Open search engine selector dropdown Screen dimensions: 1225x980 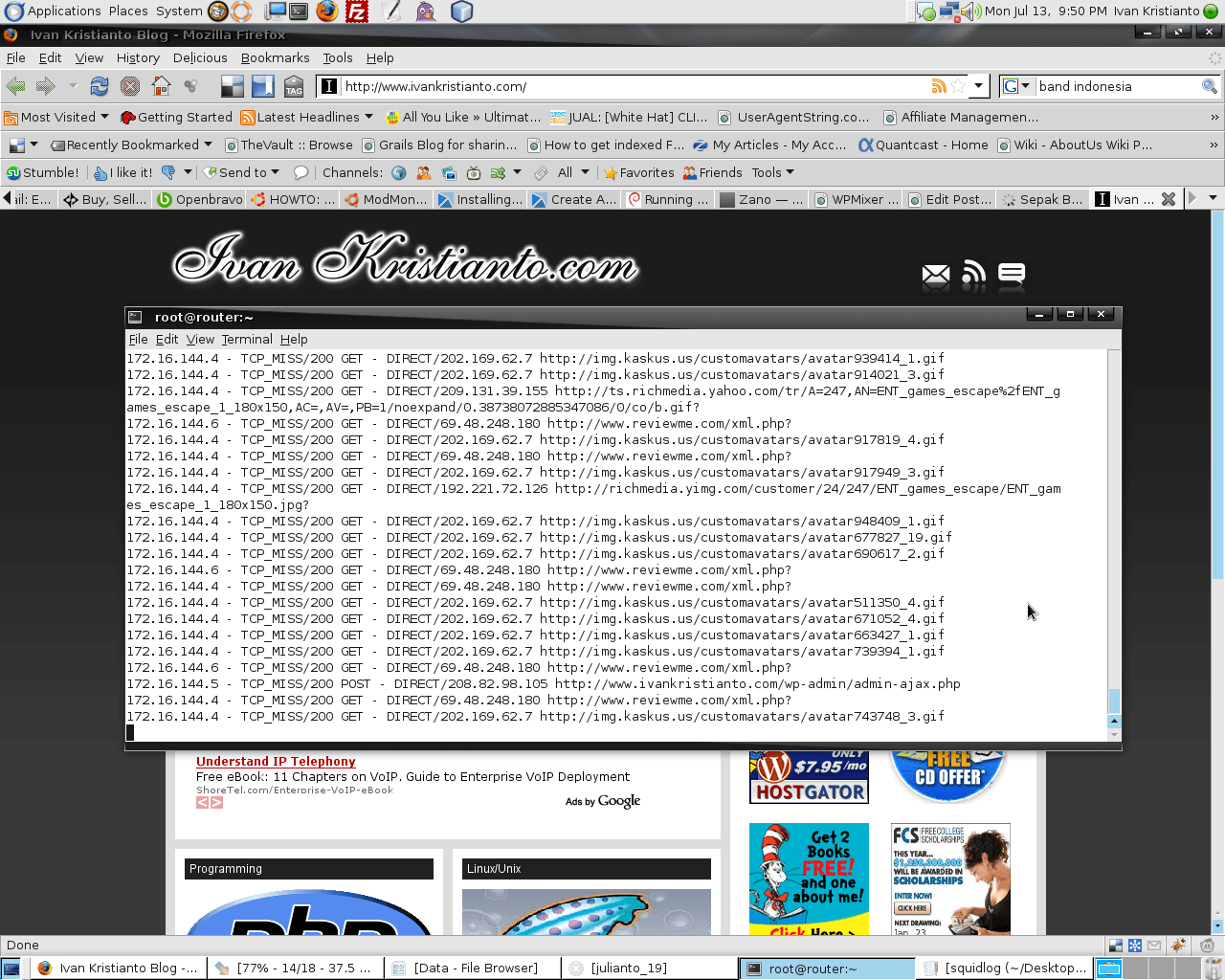pyautogui.click(x=1015, y=86)
